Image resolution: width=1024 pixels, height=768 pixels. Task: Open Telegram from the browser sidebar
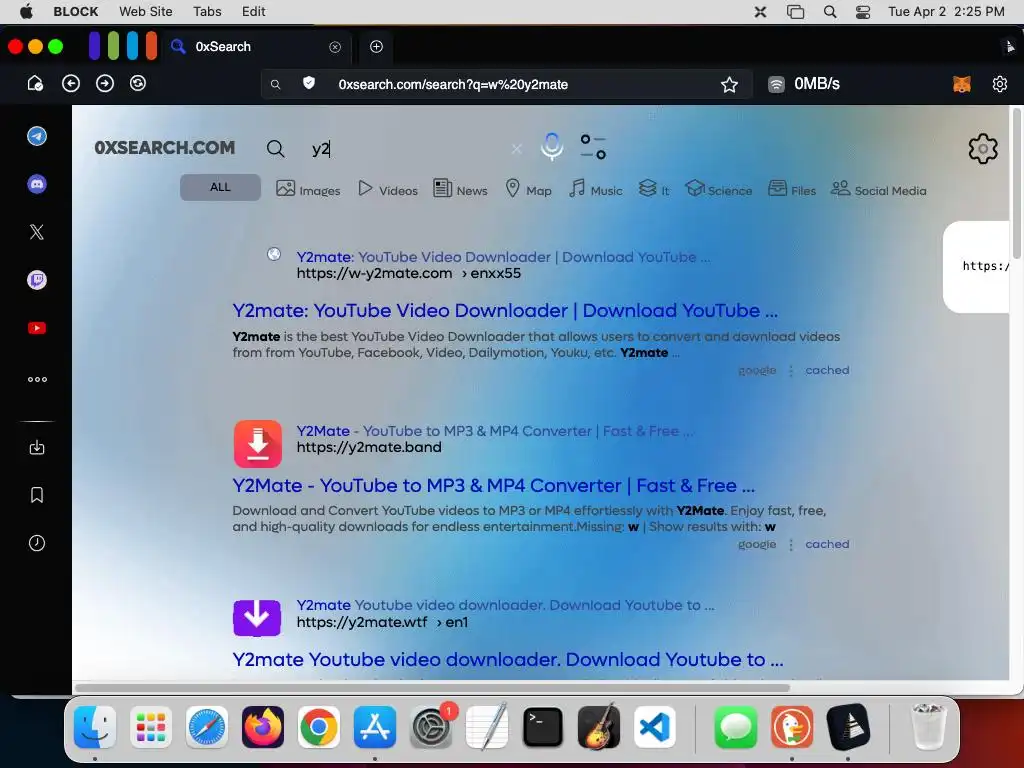[37, 136]
